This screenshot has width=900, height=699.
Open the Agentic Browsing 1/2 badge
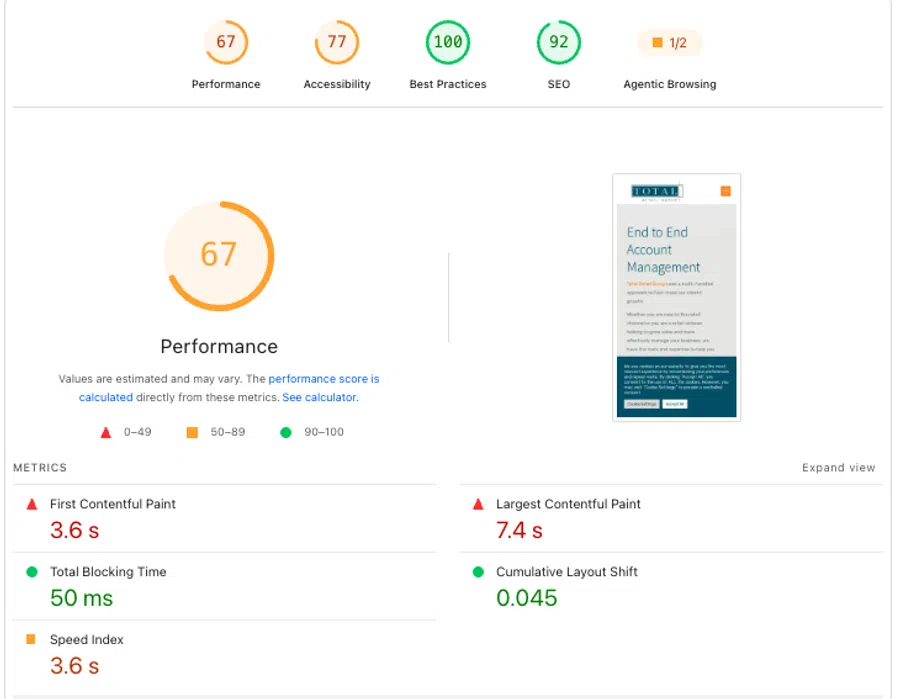(x=669, y=42)
